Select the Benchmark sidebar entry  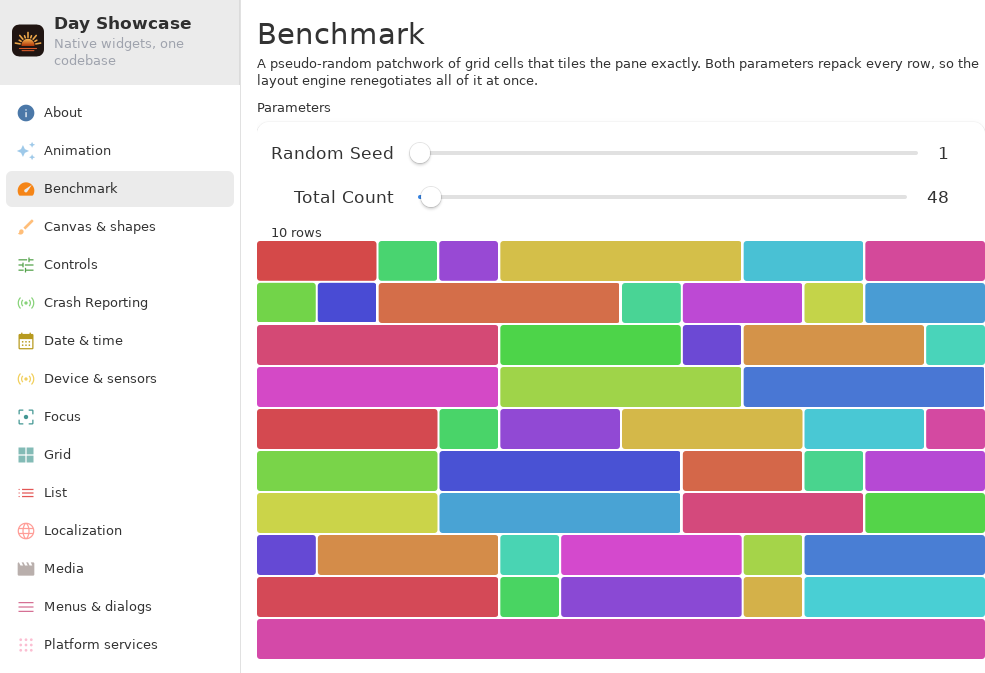[x=120, y=189]
